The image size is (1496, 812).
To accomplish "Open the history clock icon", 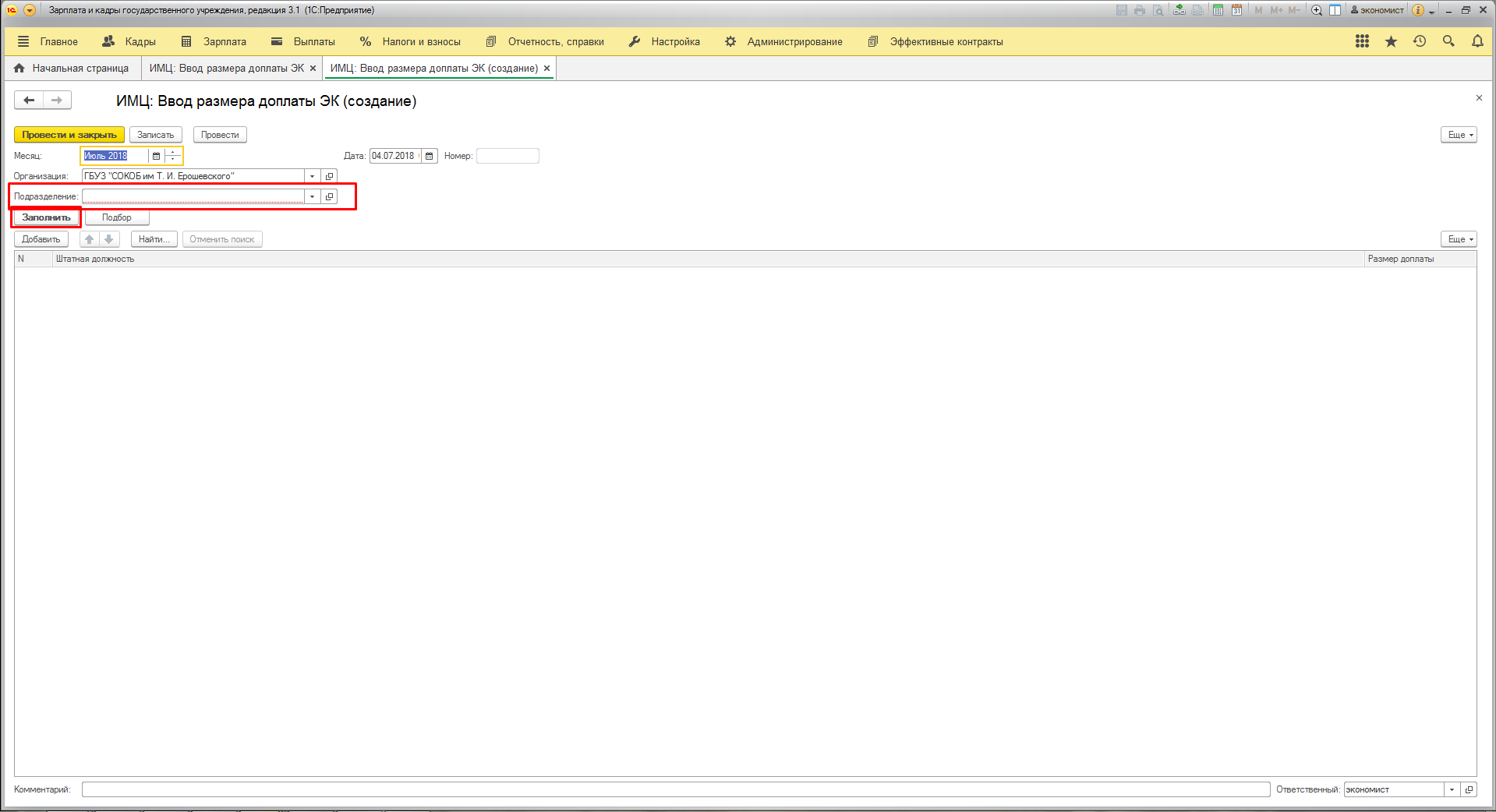I will pyautogui.click(x=1420, y=41).
